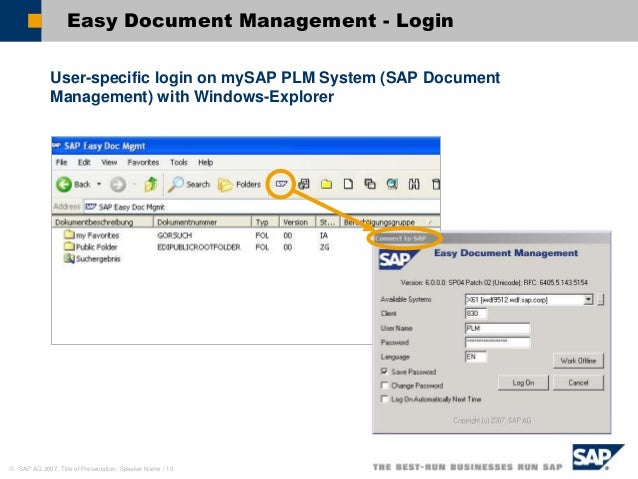Click FOL type in my Favorites row

click(x=262, y=235)
